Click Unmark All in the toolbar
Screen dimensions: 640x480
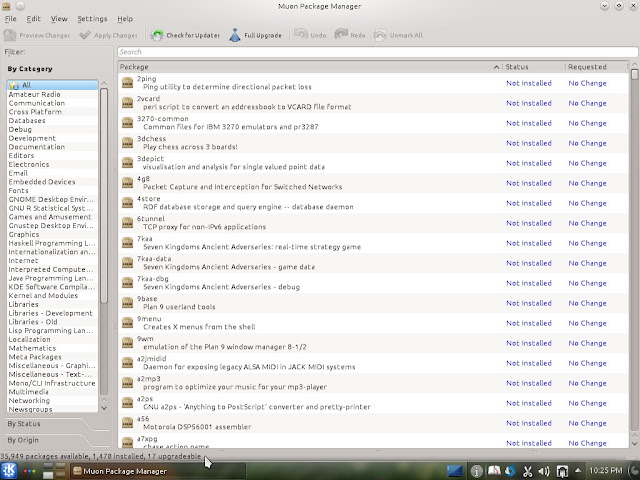coord(398,35)
